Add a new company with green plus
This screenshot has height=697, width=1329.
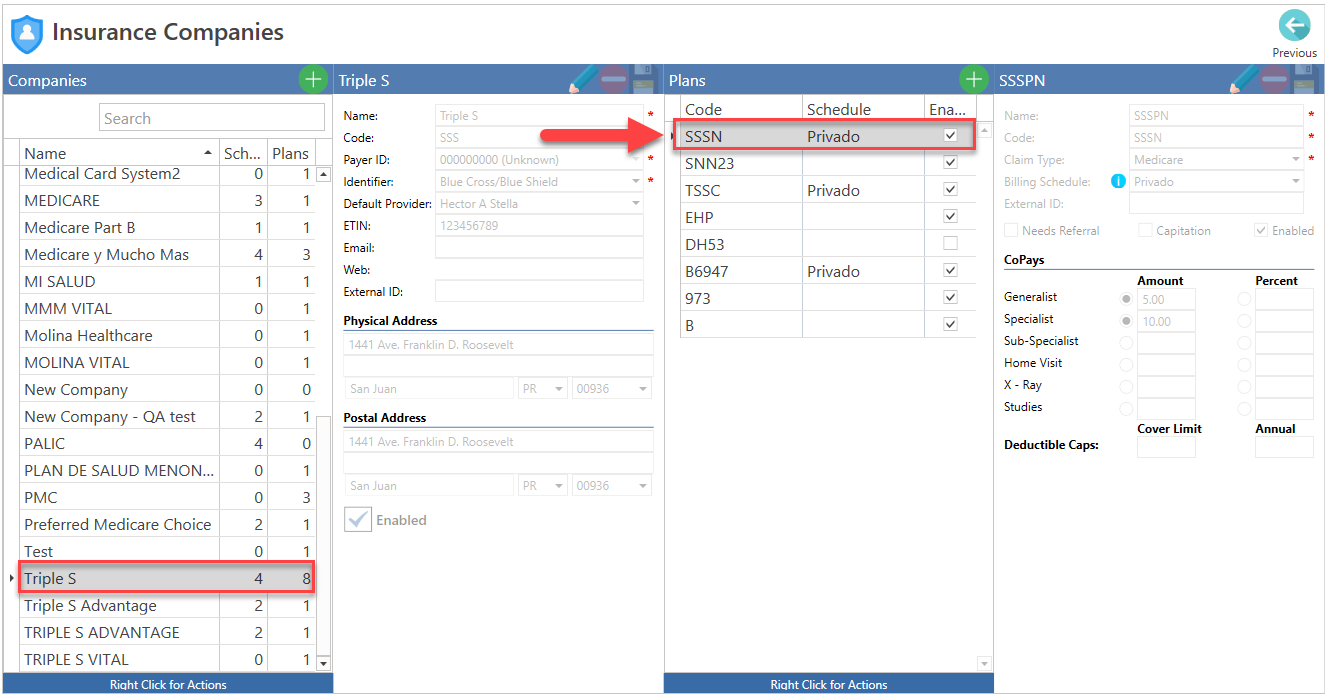pyautogui.click(x=313, y=80)
